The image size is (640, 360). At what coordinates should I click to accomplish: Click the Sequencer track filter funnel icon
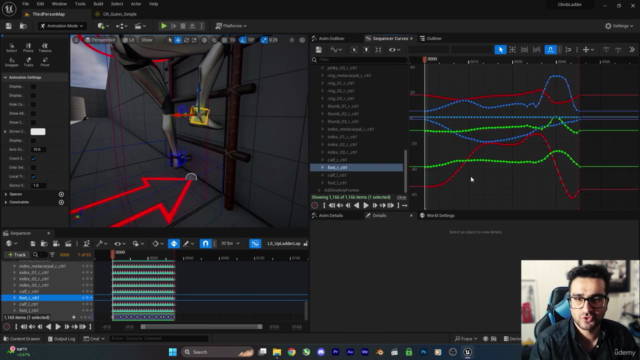(x=52, y=255)
